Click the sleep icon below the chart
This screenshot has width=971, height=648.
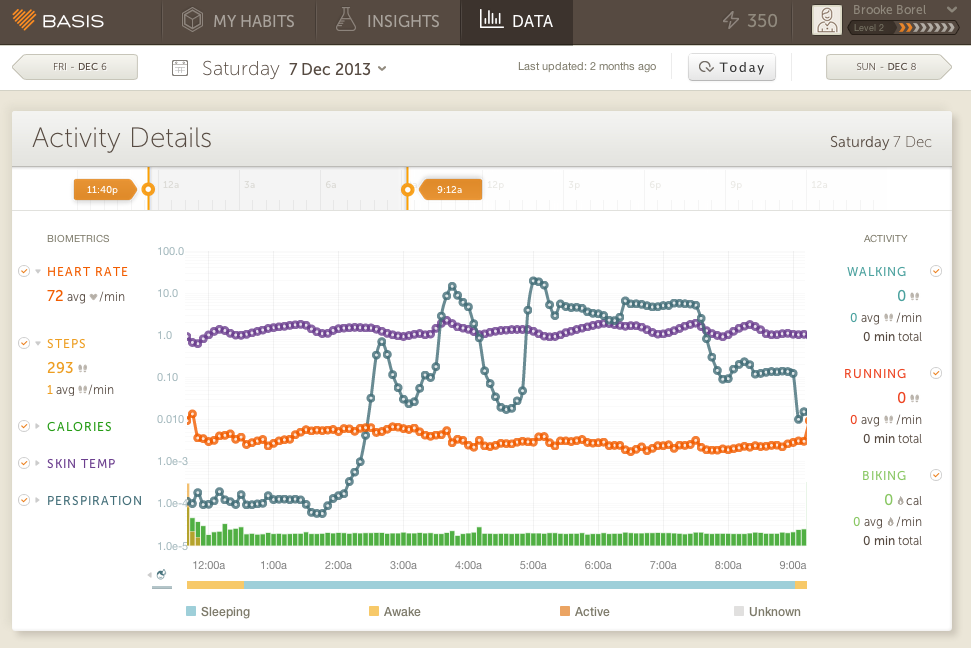(160, 574)
